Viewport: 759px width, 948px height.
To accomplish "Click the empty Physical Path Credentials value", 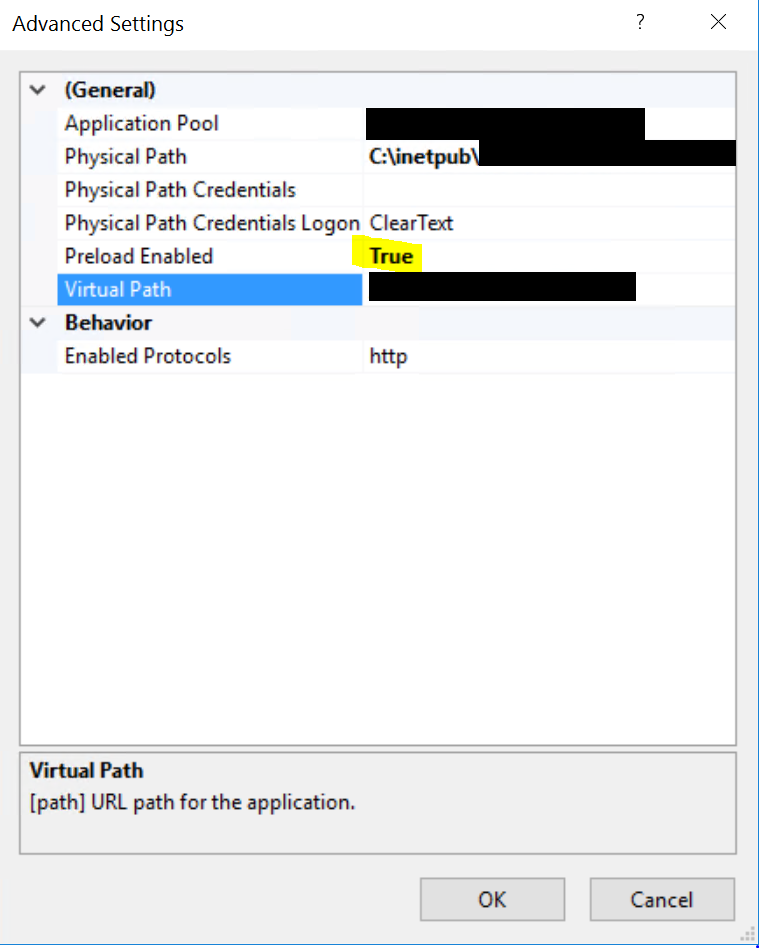I will pyautogui.click(x=550, y=190).
